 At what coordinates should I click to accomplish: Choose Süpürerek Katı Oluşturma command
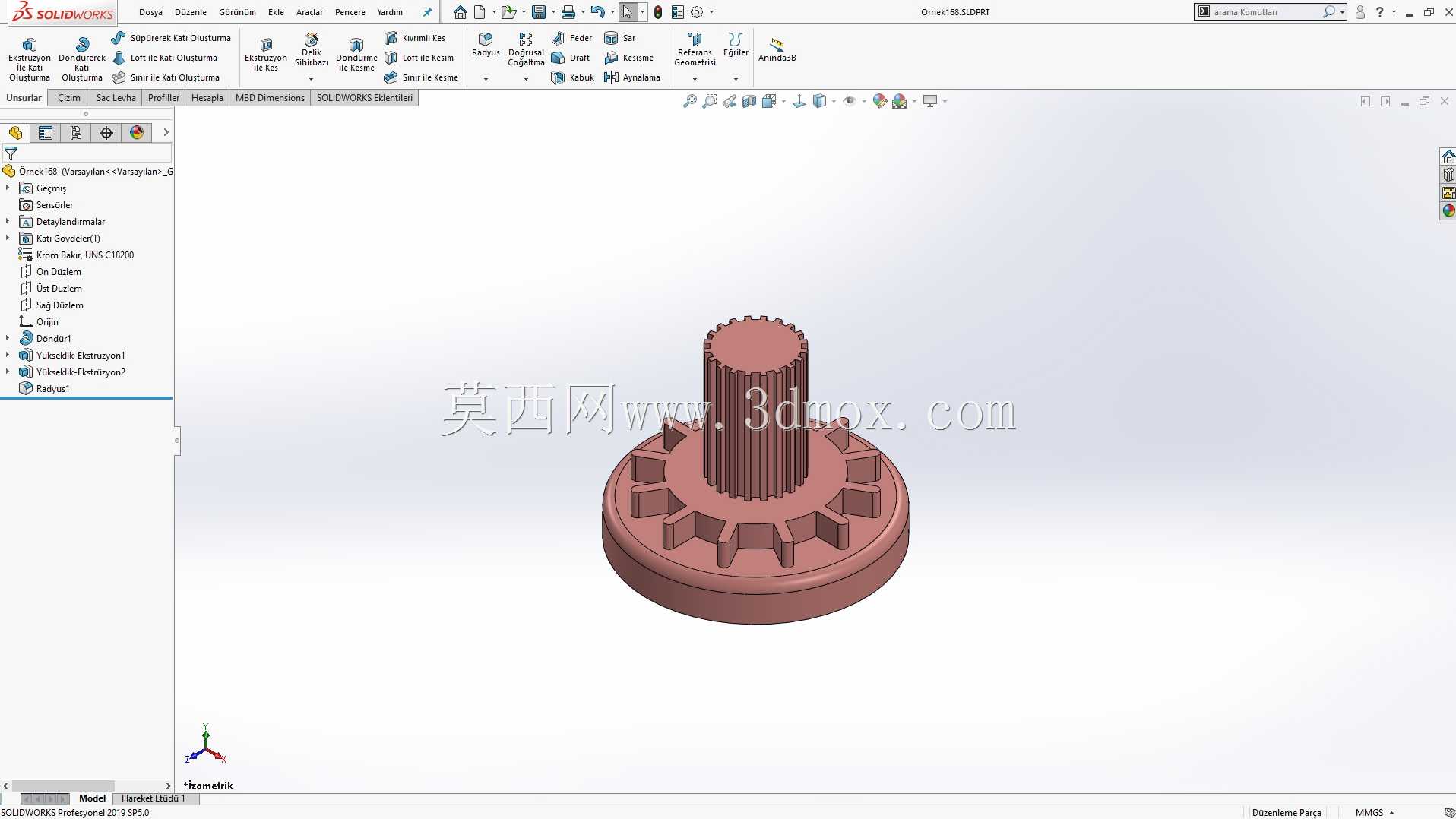[171, 38]
